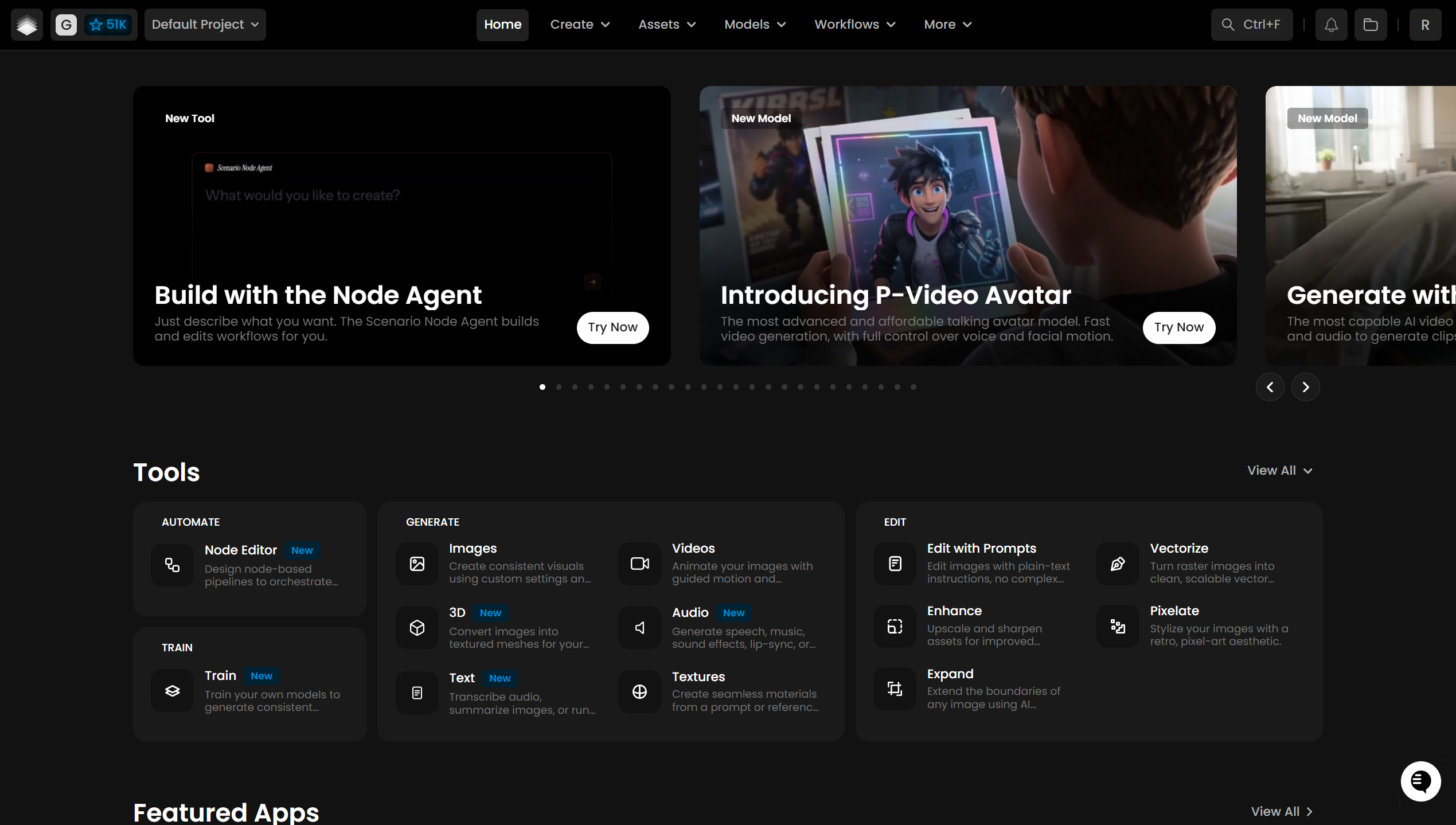Select the last carousel dot
1456x825 pixels.
pyautogui.click(x=914, y=387)
